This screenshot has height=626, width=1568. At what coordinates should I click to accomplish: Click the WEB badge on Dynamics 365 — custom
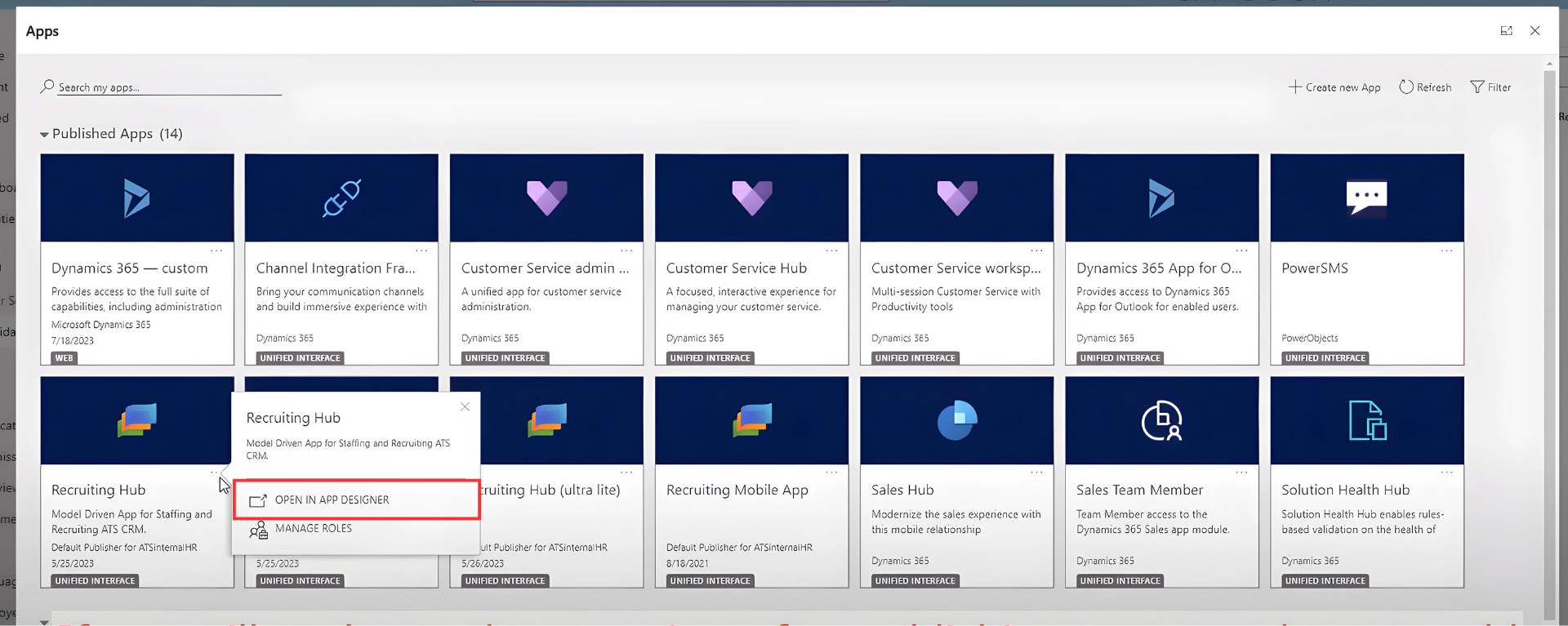pos(65,358)
